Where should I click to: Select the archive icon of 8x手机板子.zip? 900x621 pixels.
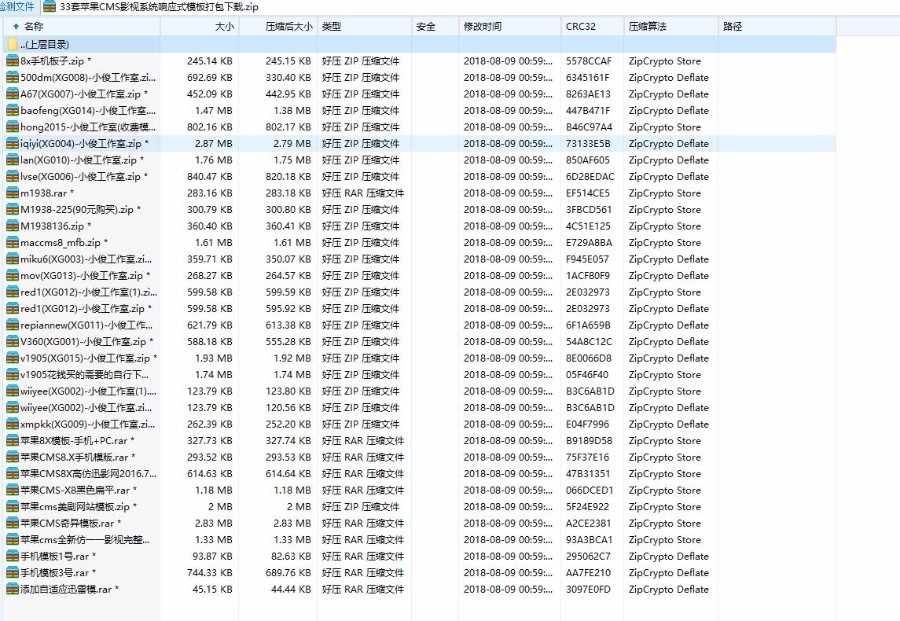[12, 61]
